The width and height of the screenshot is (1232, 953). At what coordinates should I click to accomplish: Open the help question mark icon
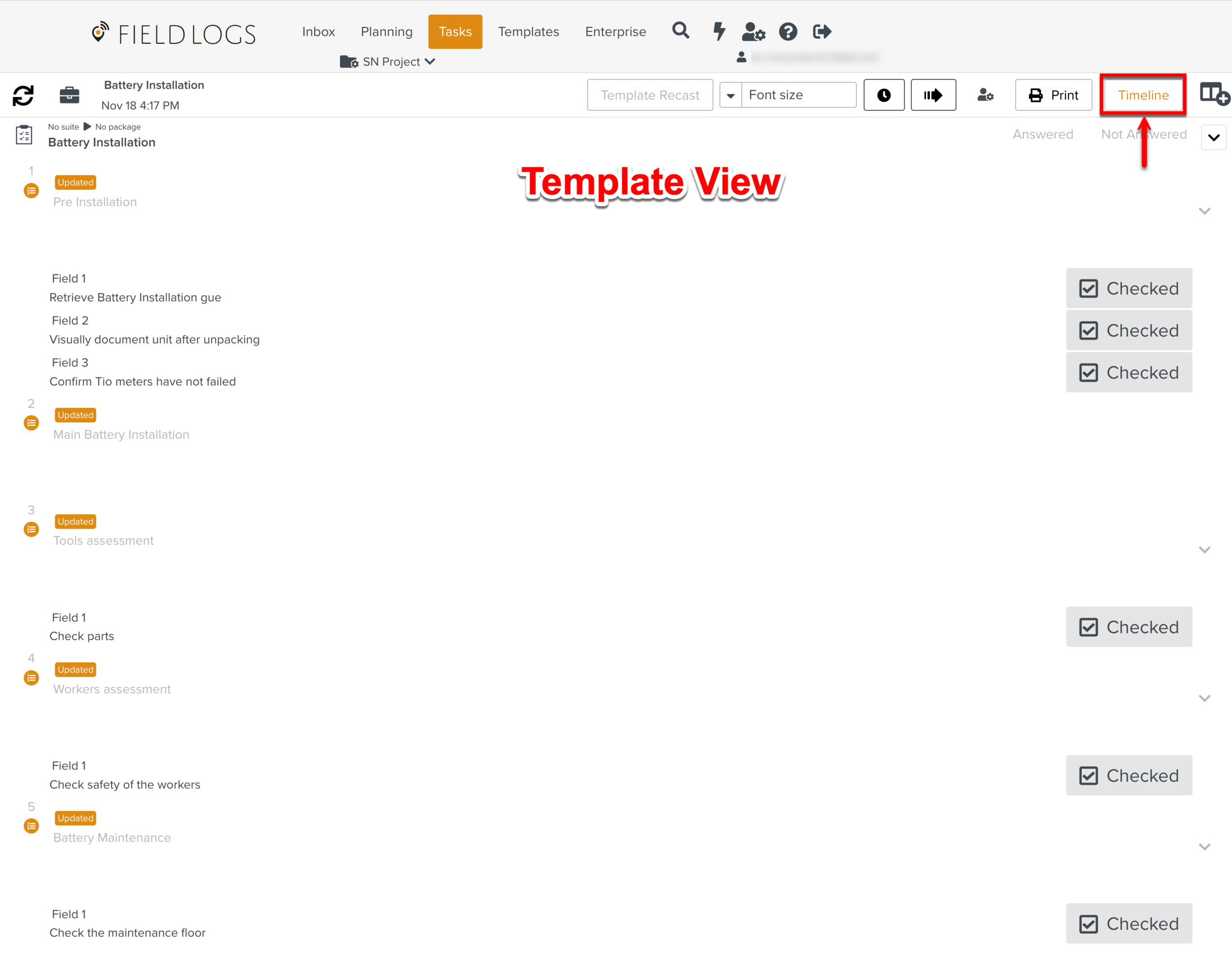tap(787, 32)
